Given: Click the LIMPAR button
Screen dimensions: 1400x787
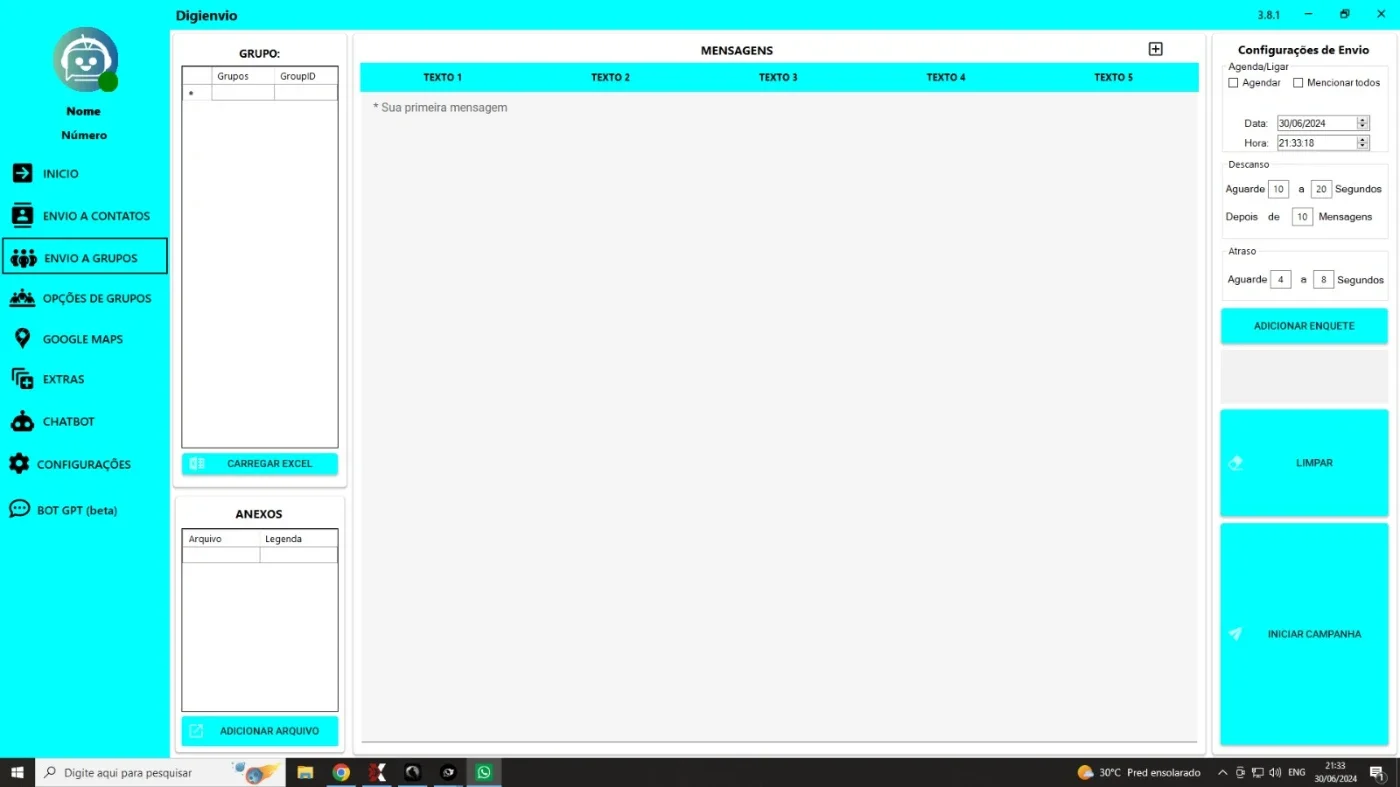Looking at the screenshot, I should 1304,463.
